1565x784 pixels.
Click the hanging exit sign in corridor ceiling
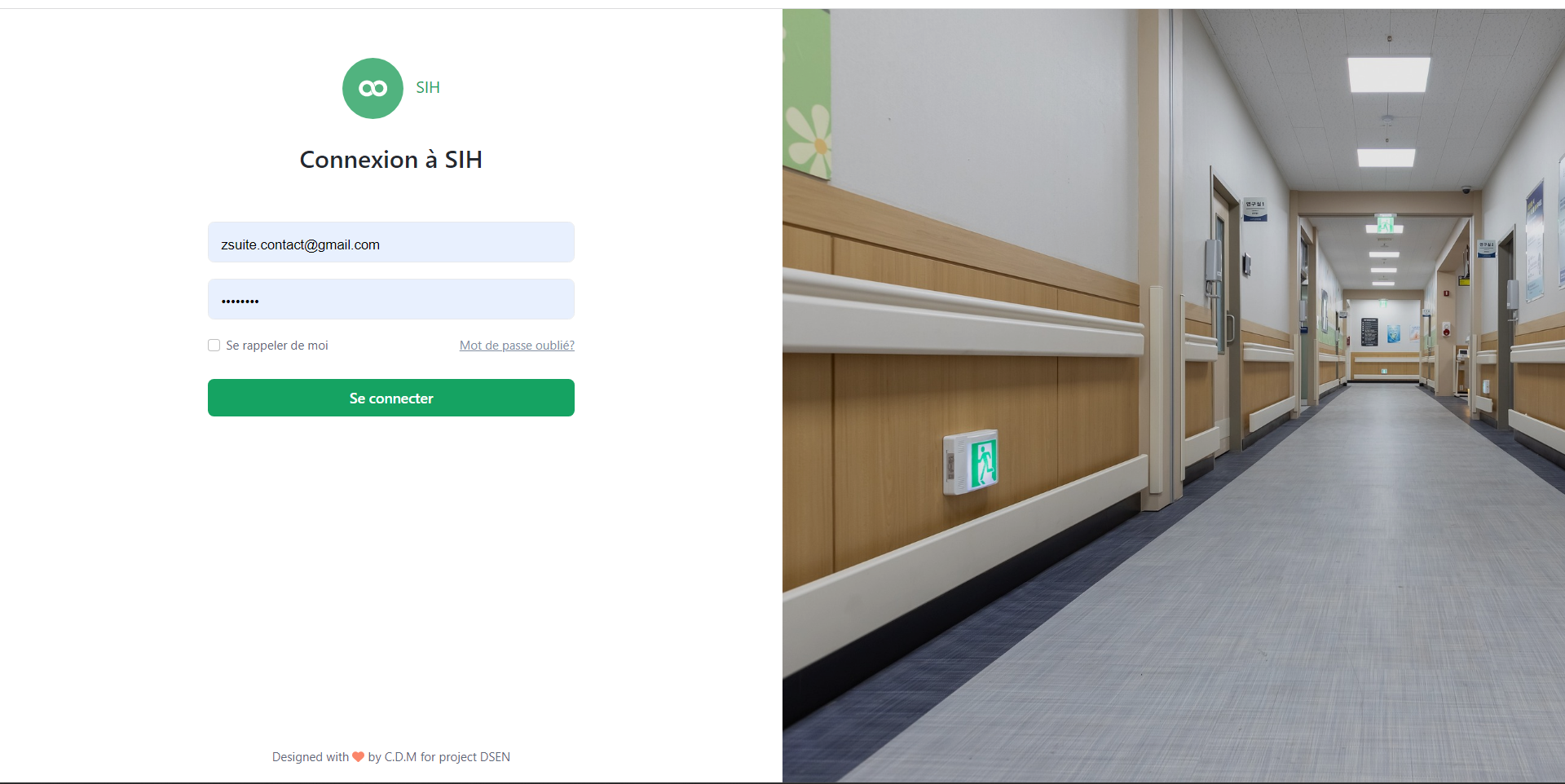1385,222
